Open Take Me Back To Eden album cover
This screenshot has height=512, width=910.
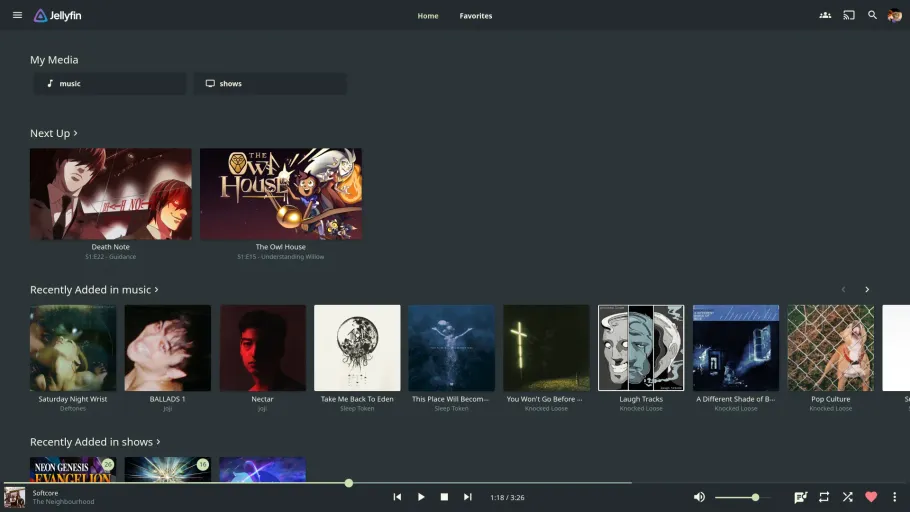[357, 348]
